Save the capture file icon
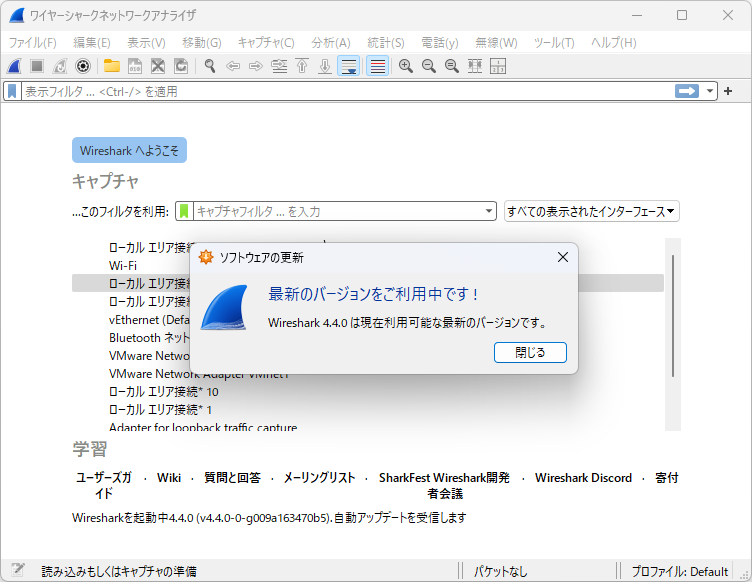 pyautogui.click(x=135, y=66)
